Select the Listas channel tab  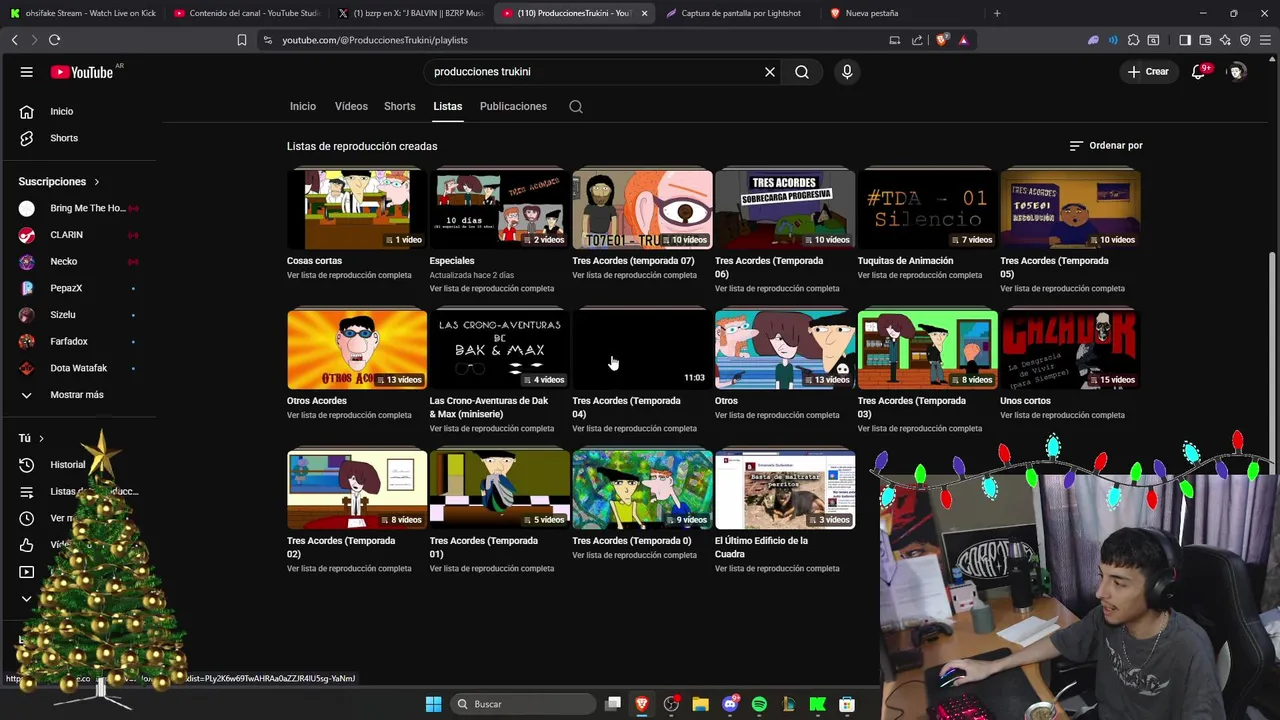[448, 106]
